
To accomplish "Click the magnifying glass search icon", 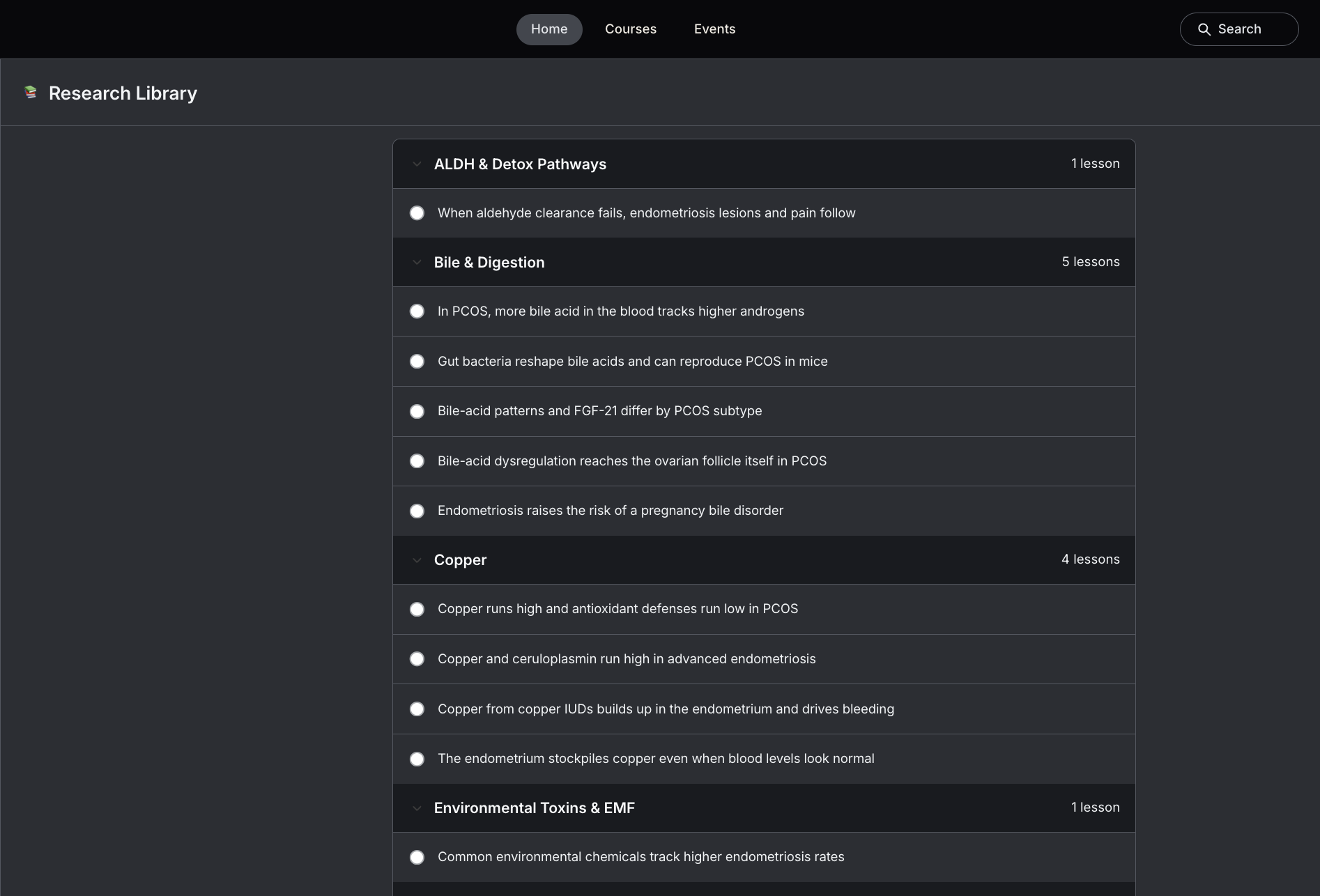I will 1204,29.
